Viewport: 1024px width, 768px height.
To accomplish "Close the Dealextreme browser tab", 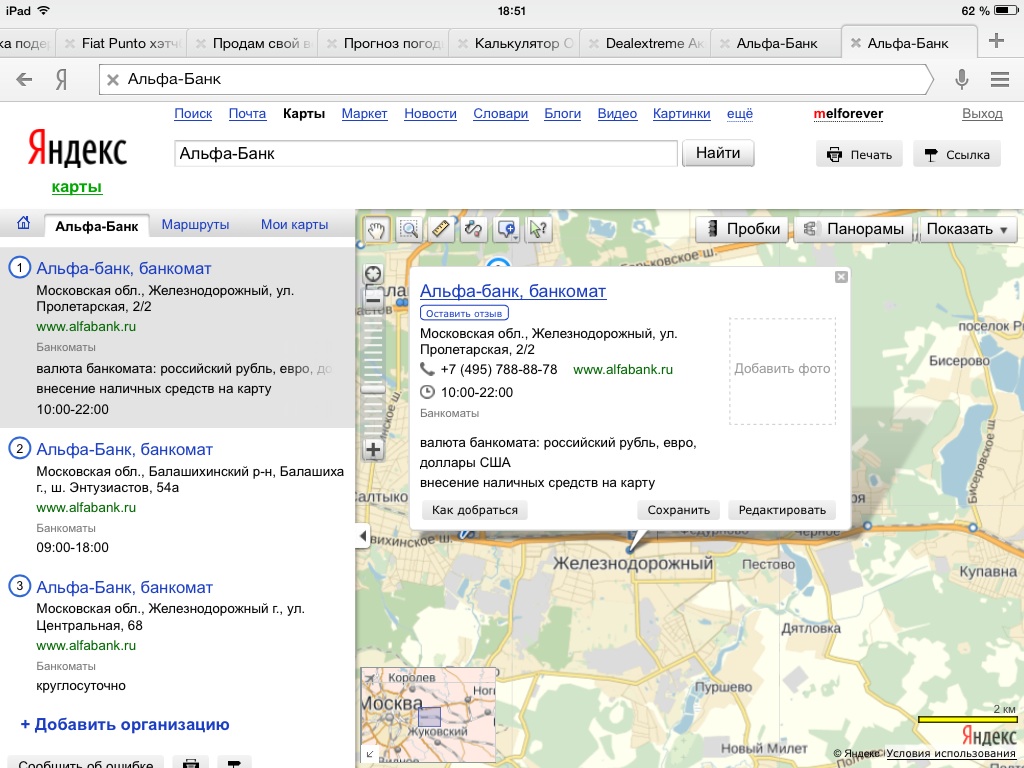I will 594,44.
